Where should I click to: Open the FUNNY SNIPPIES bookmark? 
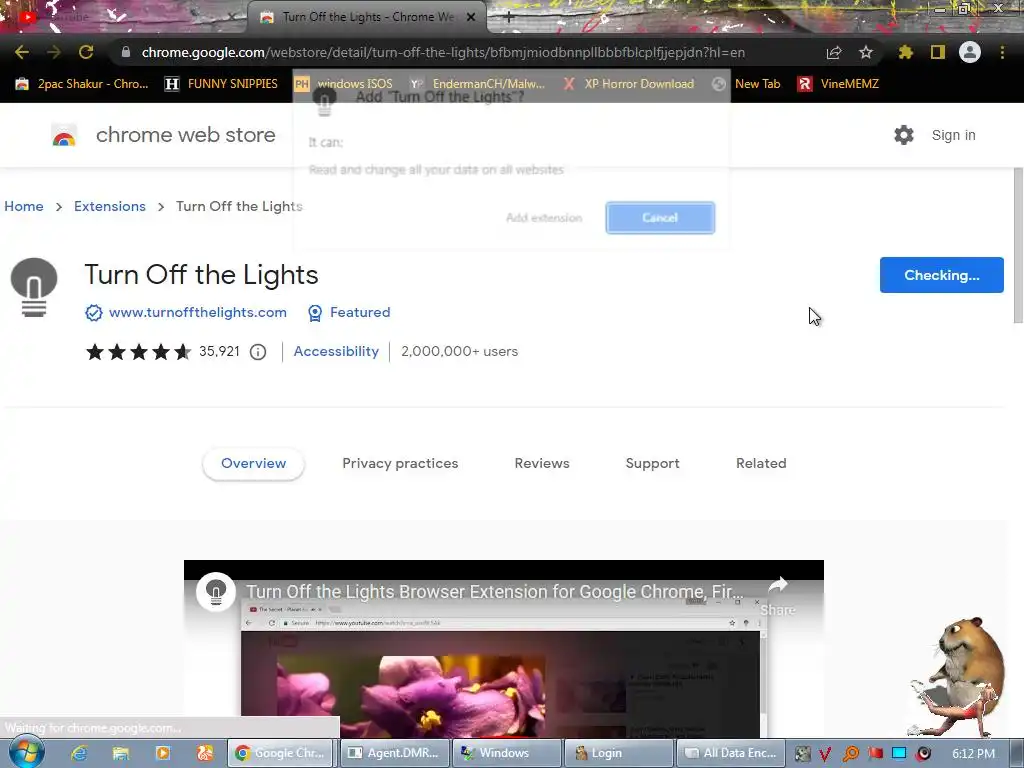pyautogui.click(x=221, y=84)
